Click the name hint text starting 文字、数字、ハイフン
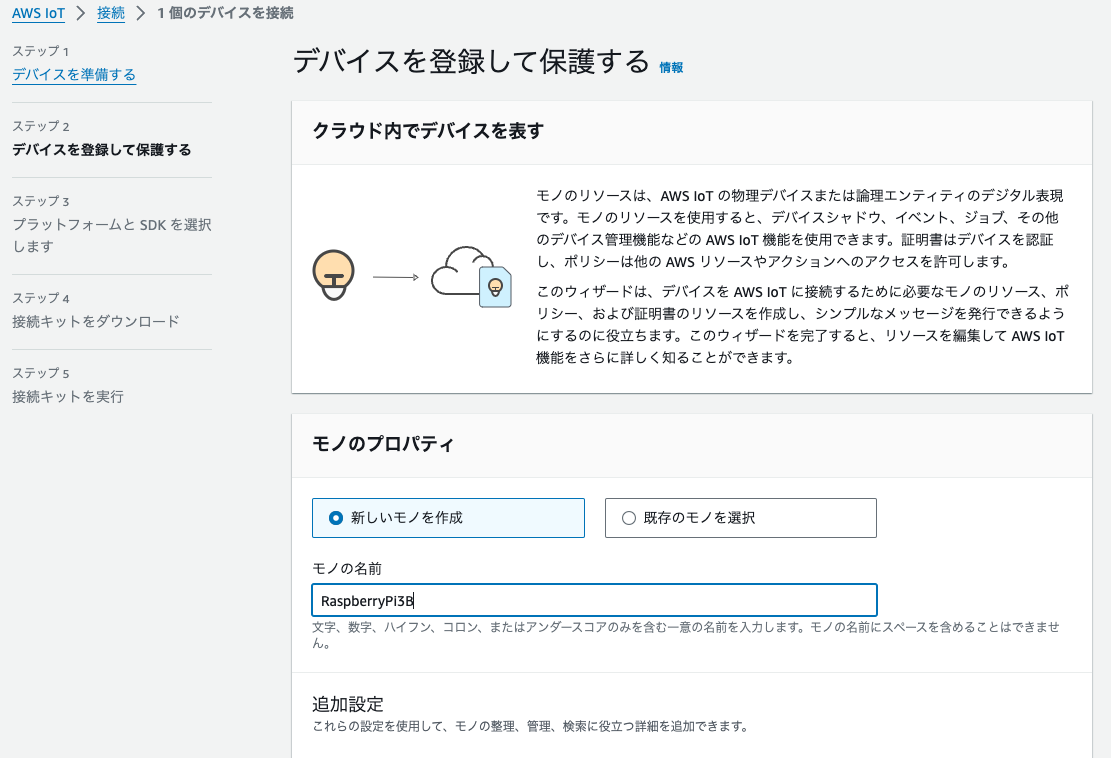1111x758 pixels. 686,635
